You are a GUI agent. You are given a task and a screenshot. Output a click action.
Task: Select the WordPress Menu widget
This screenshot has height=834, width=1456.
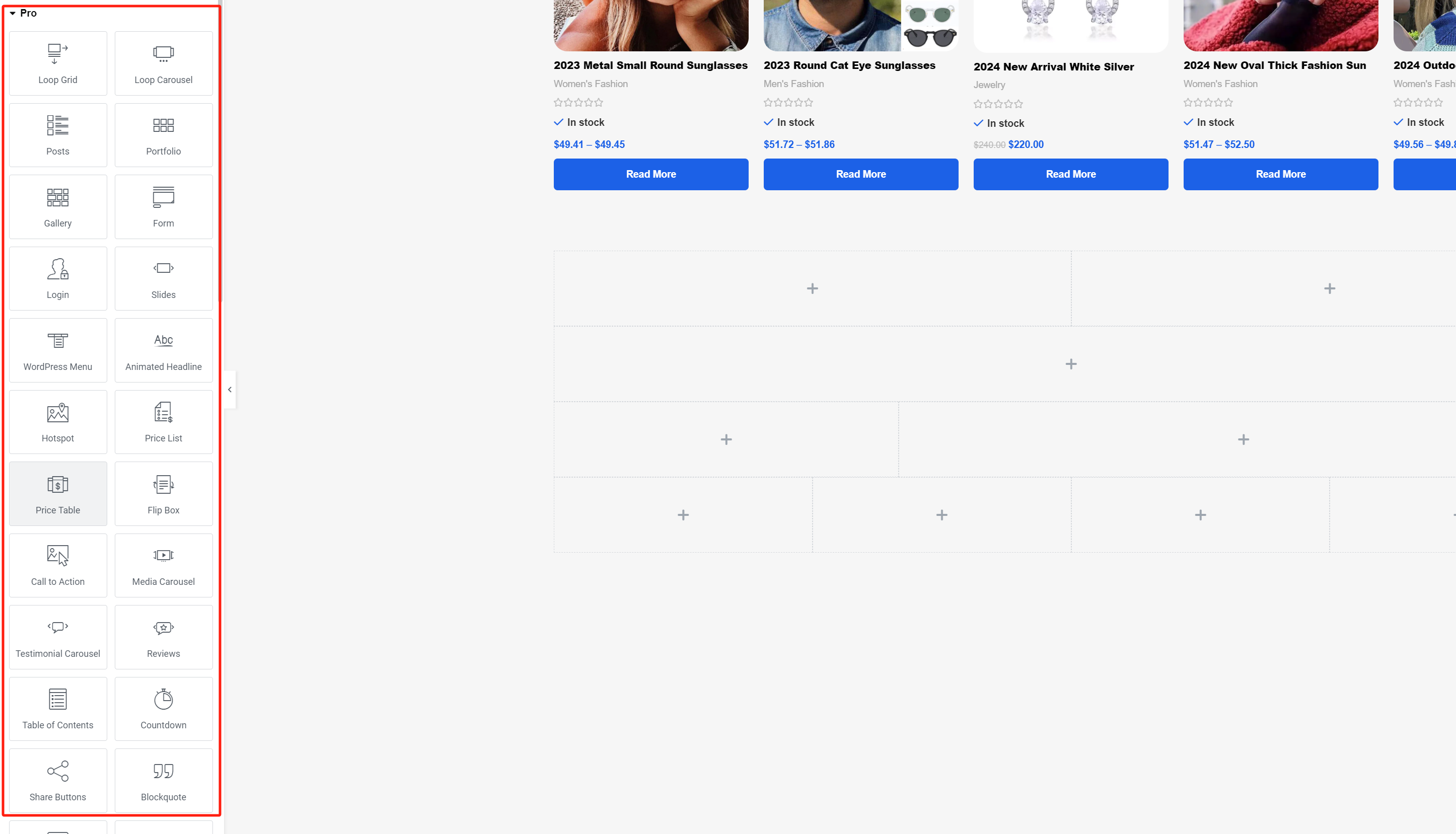point(57,349)
